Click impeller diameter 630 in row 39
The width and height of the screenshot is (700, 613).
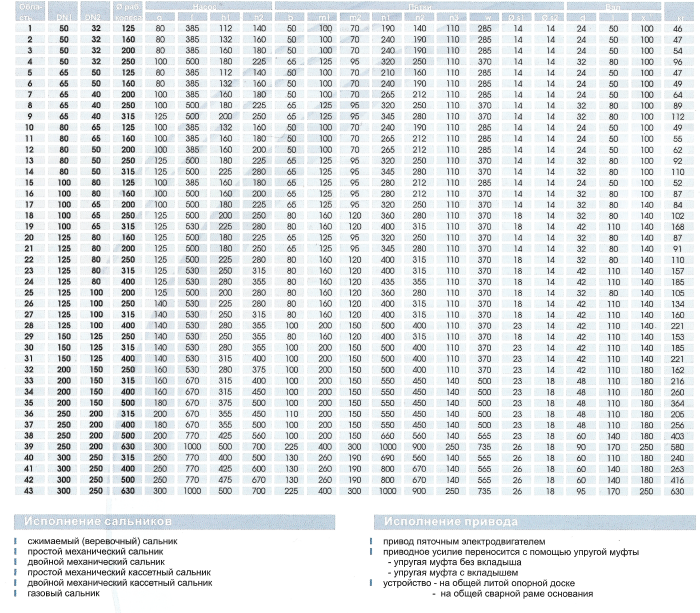(128, 446)
